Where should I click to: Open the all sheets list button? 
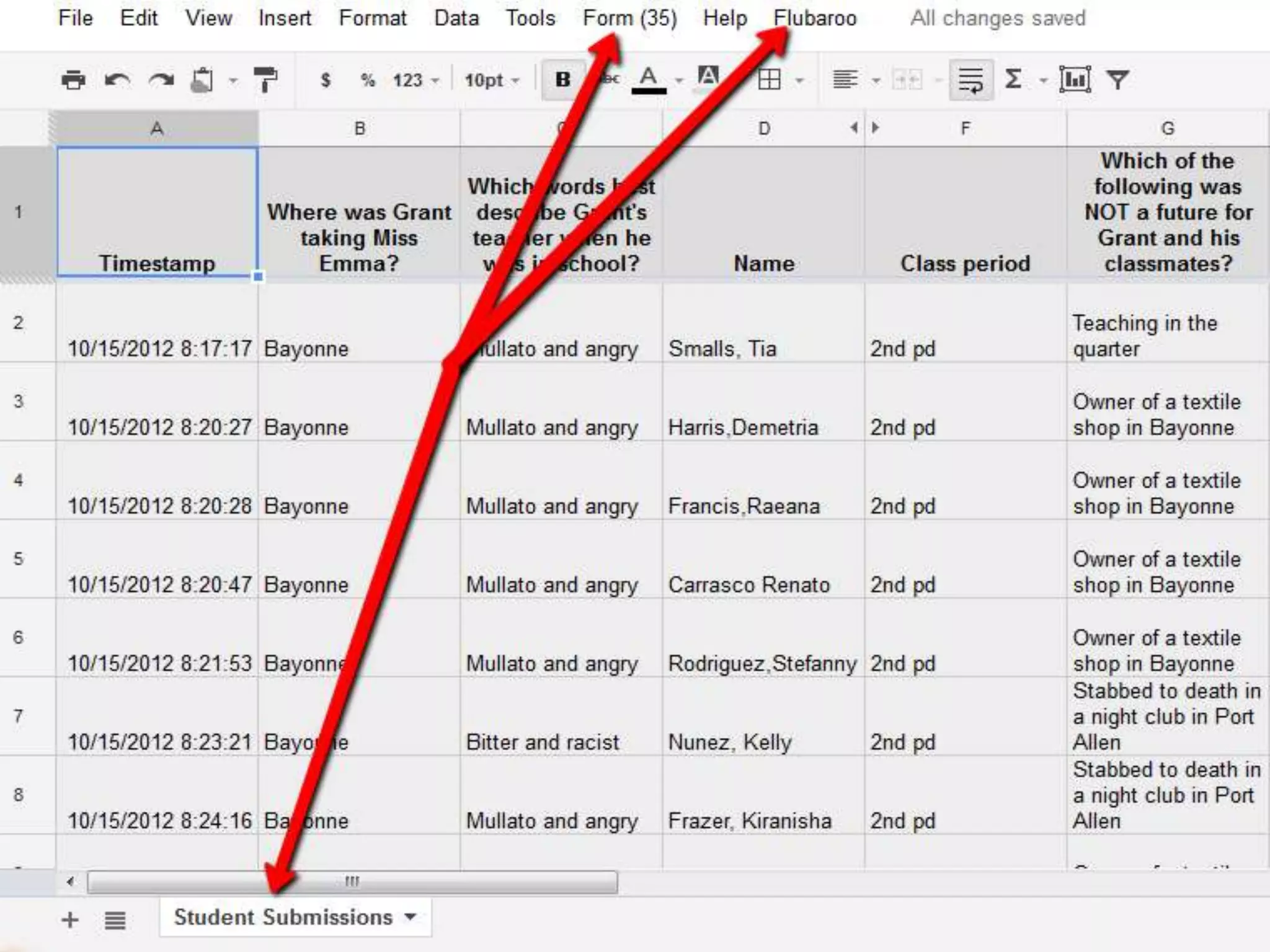point(115,920)
